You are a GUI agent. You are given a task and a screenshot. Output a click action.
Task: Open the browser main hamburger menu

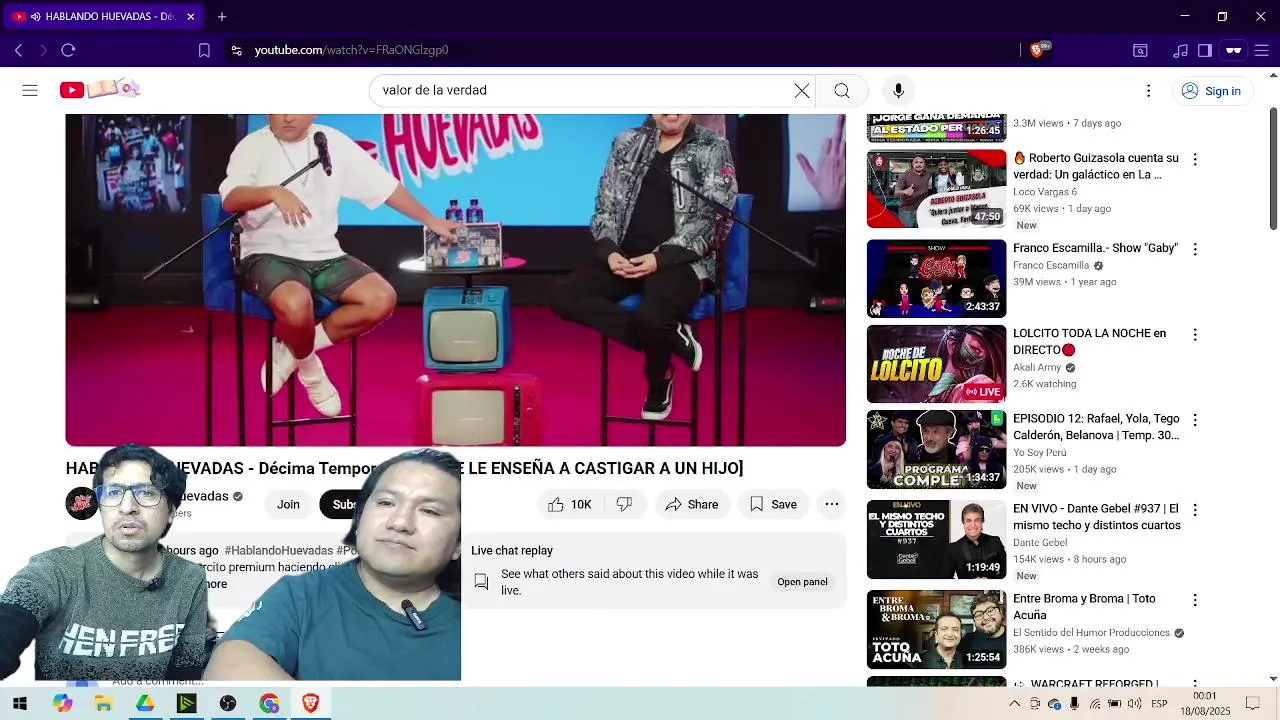pyautogui.click(x=1262, y=50)
